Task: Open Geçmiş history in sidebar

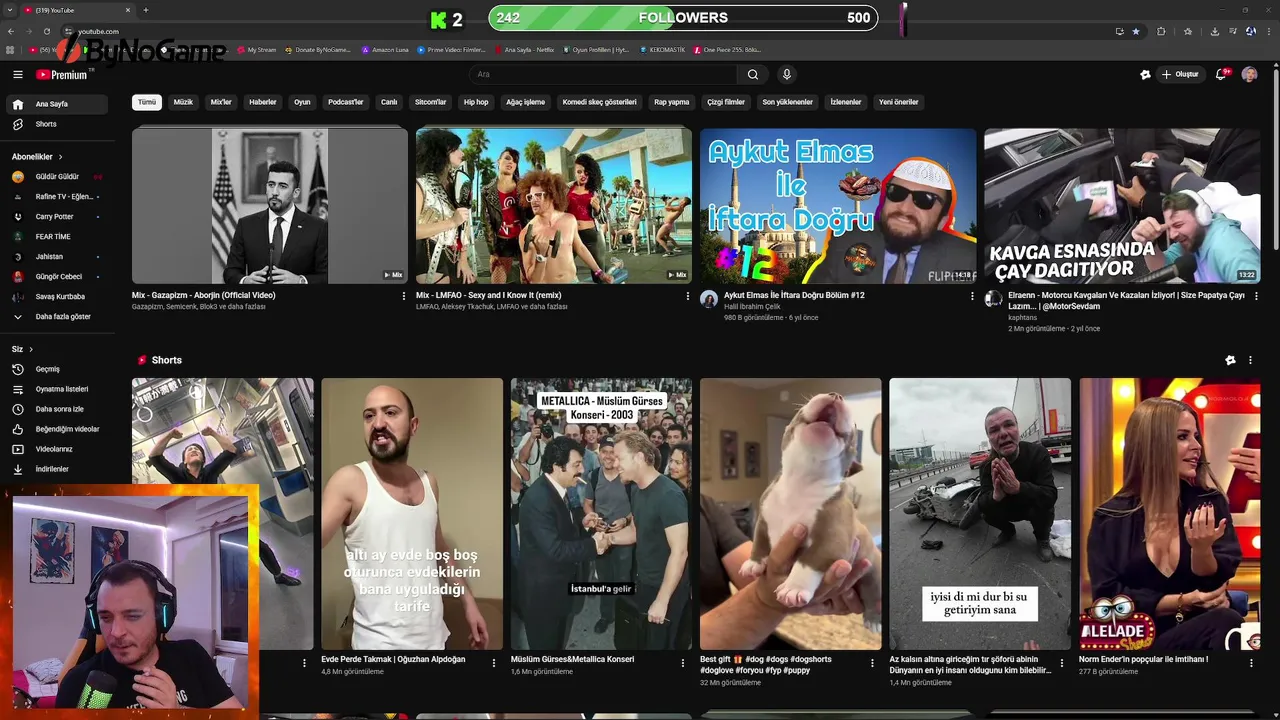Action: click(58, 369)
